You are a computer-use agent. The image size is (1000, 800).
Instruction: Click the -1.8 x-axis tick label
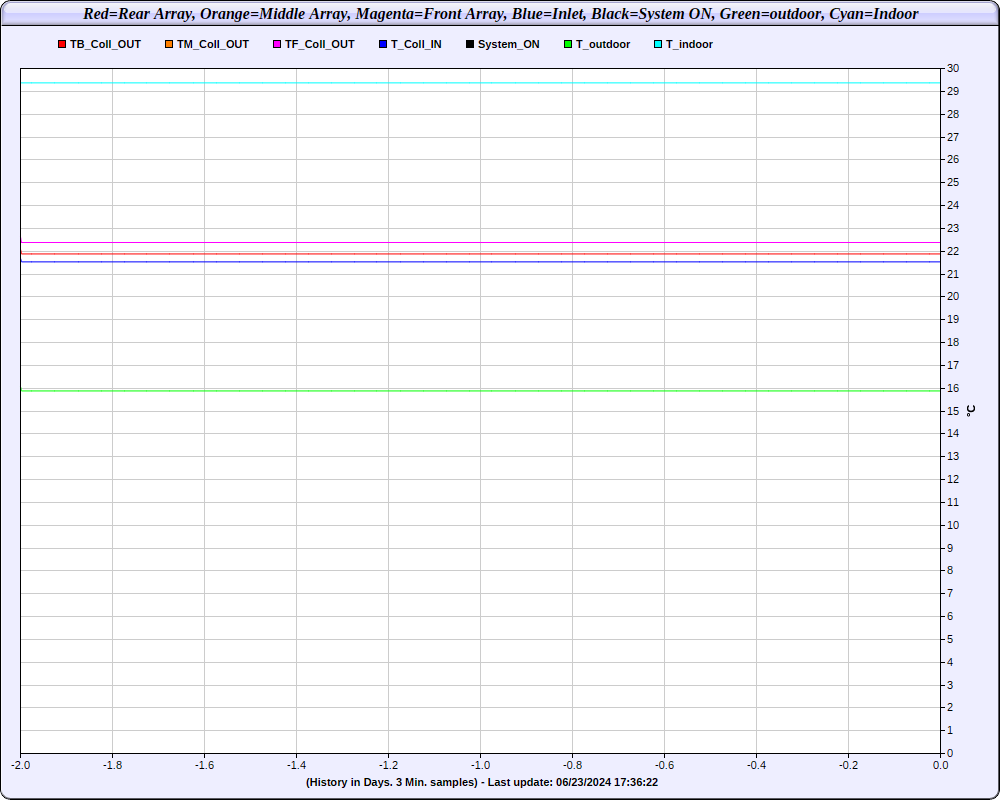(x=112, y=765)
